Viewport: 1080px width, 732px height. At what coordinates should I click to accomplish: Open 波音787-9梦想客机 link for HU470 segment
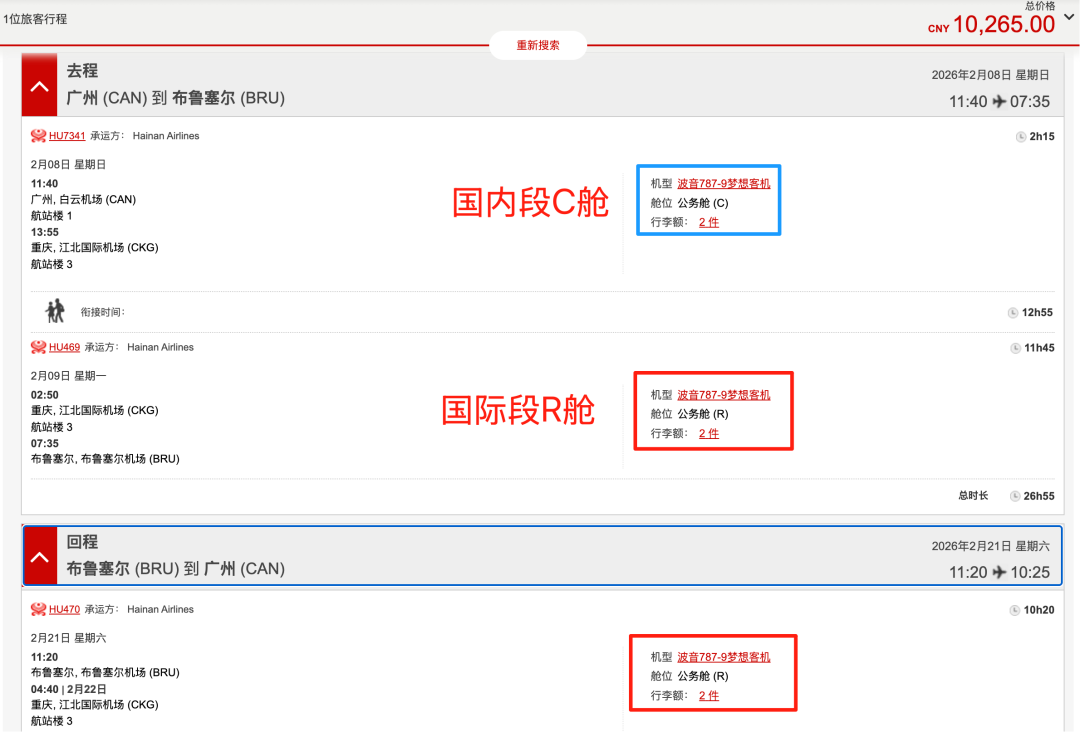pyautogui.click(x=723, y=657)
